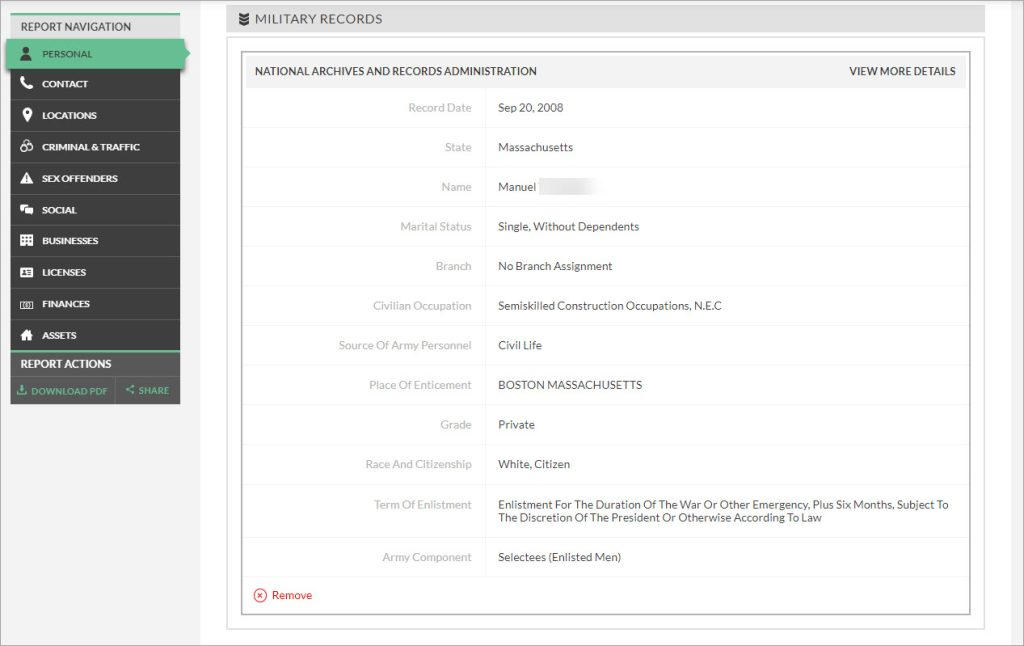
Task: Open View More Details link
Action: click(902, 71)
